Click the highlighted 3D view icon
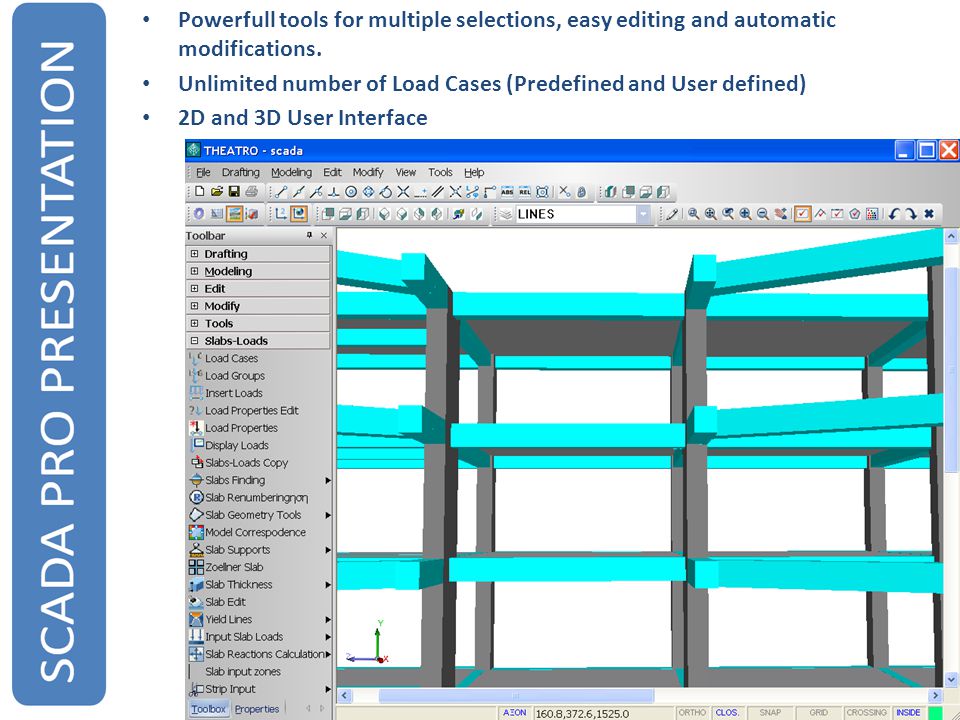The width and height of the screenshot is (960, 720). click(x=299, y=214)
